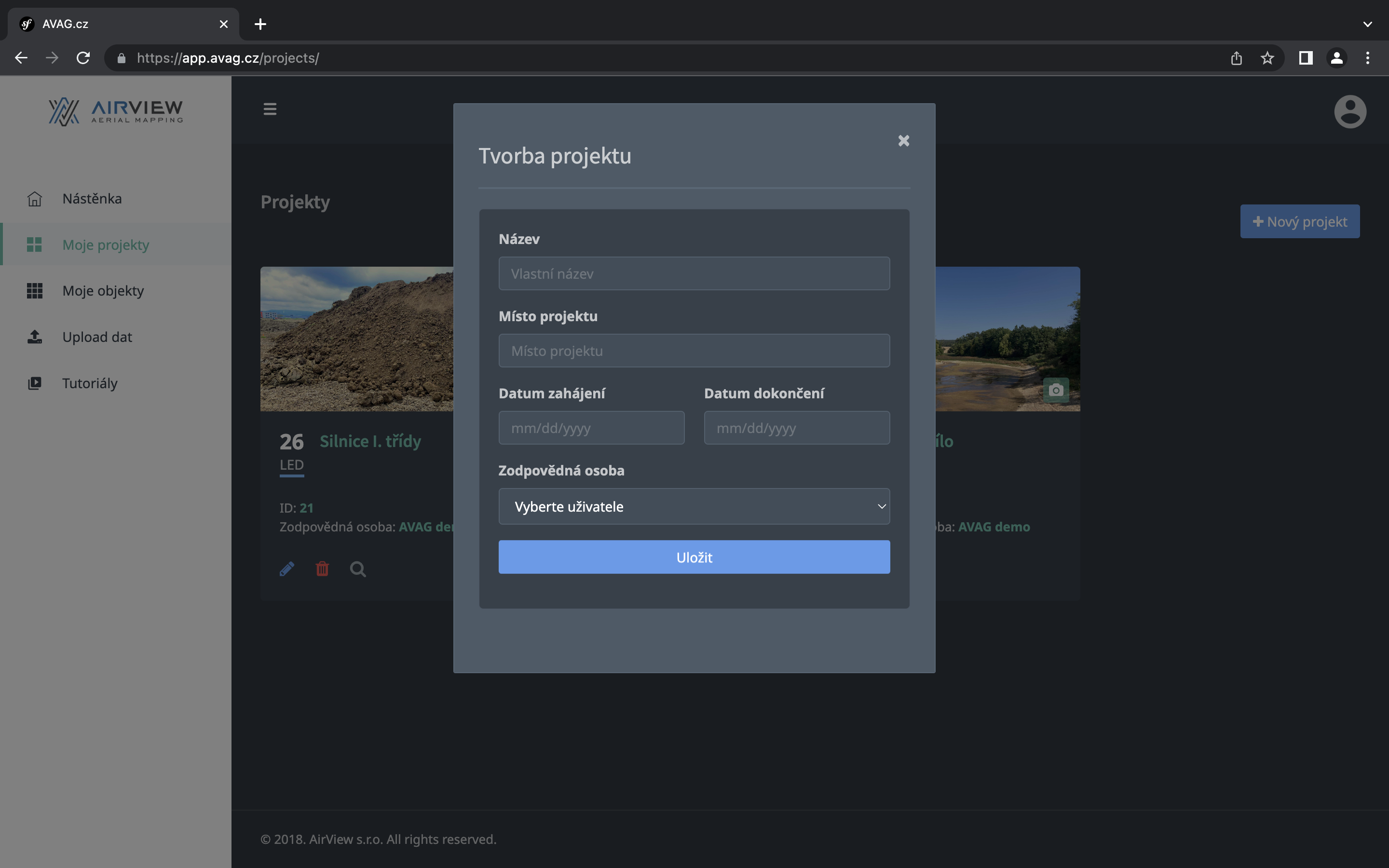Viewport: 1389px width, 868px height.
Task: Close the Tvorba projektu dialog
Action: (x=903, y=141)
